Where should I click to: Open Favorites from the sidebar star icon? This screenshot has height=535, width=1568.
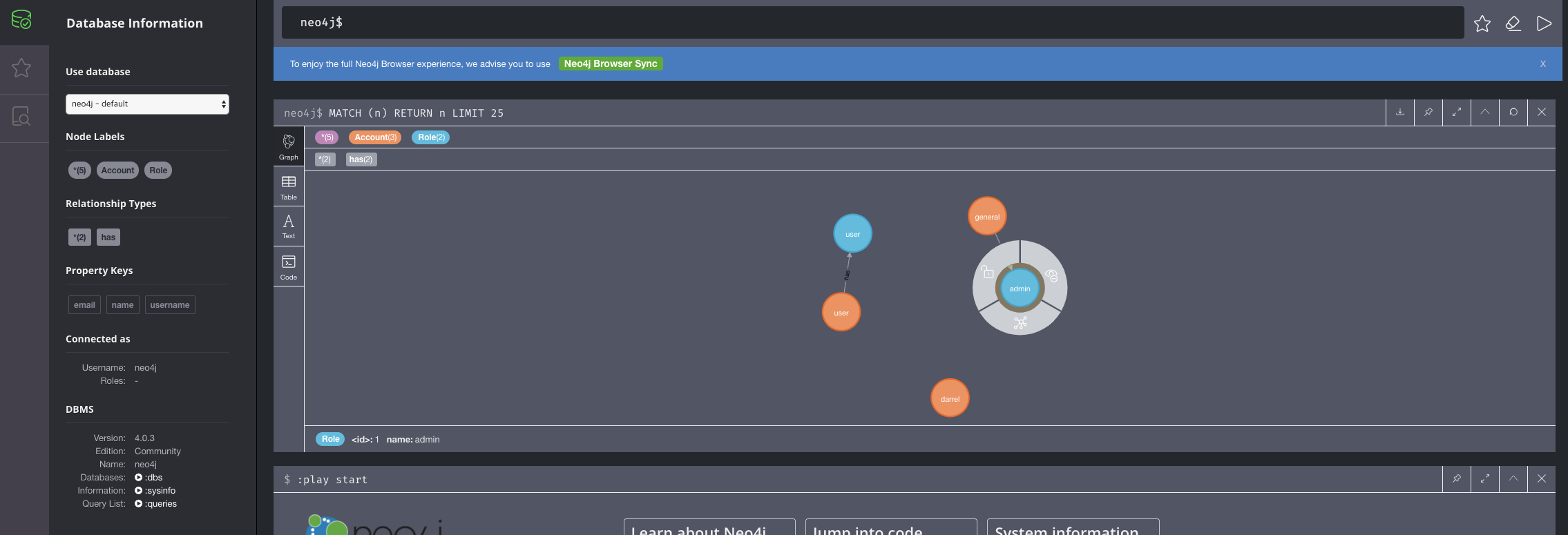pyautogui.click(x=21, y=68)
